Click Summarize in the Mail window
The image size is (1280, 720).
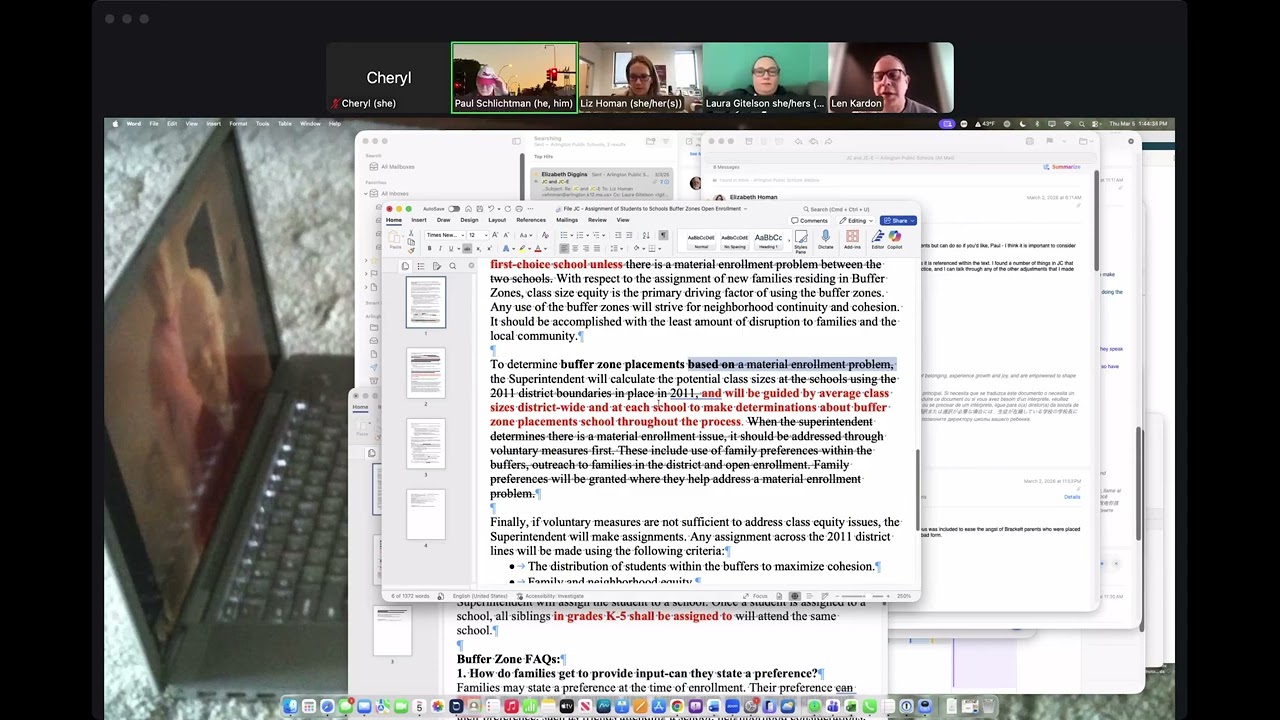[1062, 167]
